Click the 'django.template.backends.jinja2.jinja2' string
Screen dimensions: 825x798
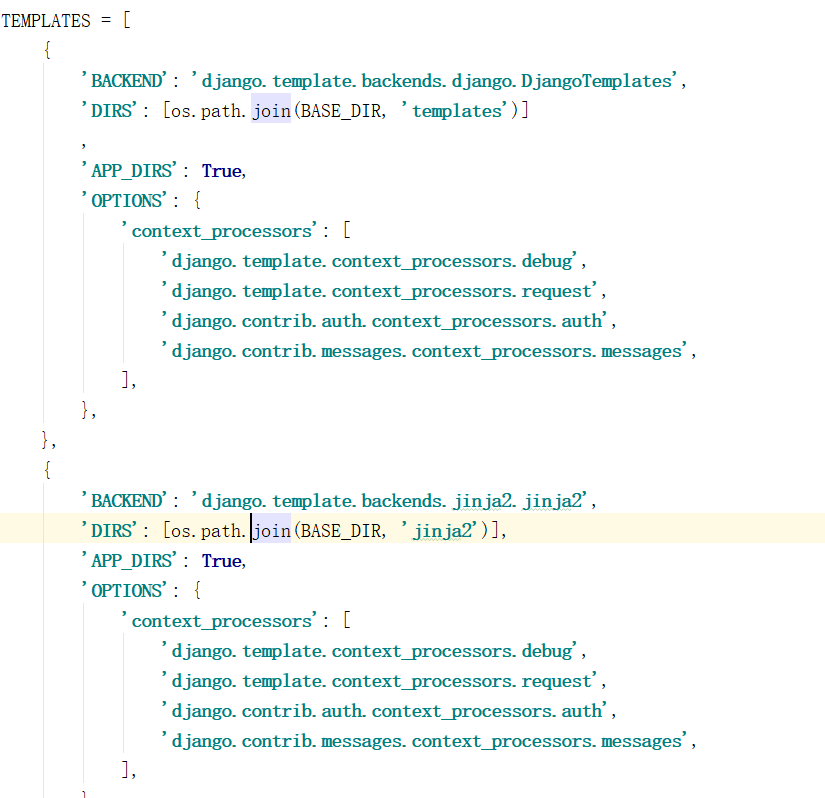(389, 501)
